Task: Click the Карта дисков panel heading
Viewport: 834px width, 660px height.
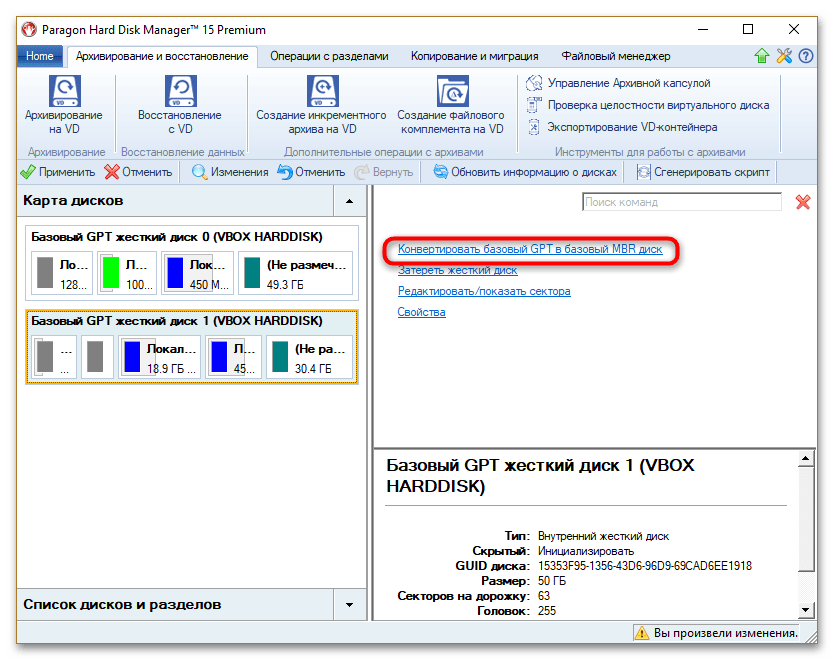Action: 73,200
